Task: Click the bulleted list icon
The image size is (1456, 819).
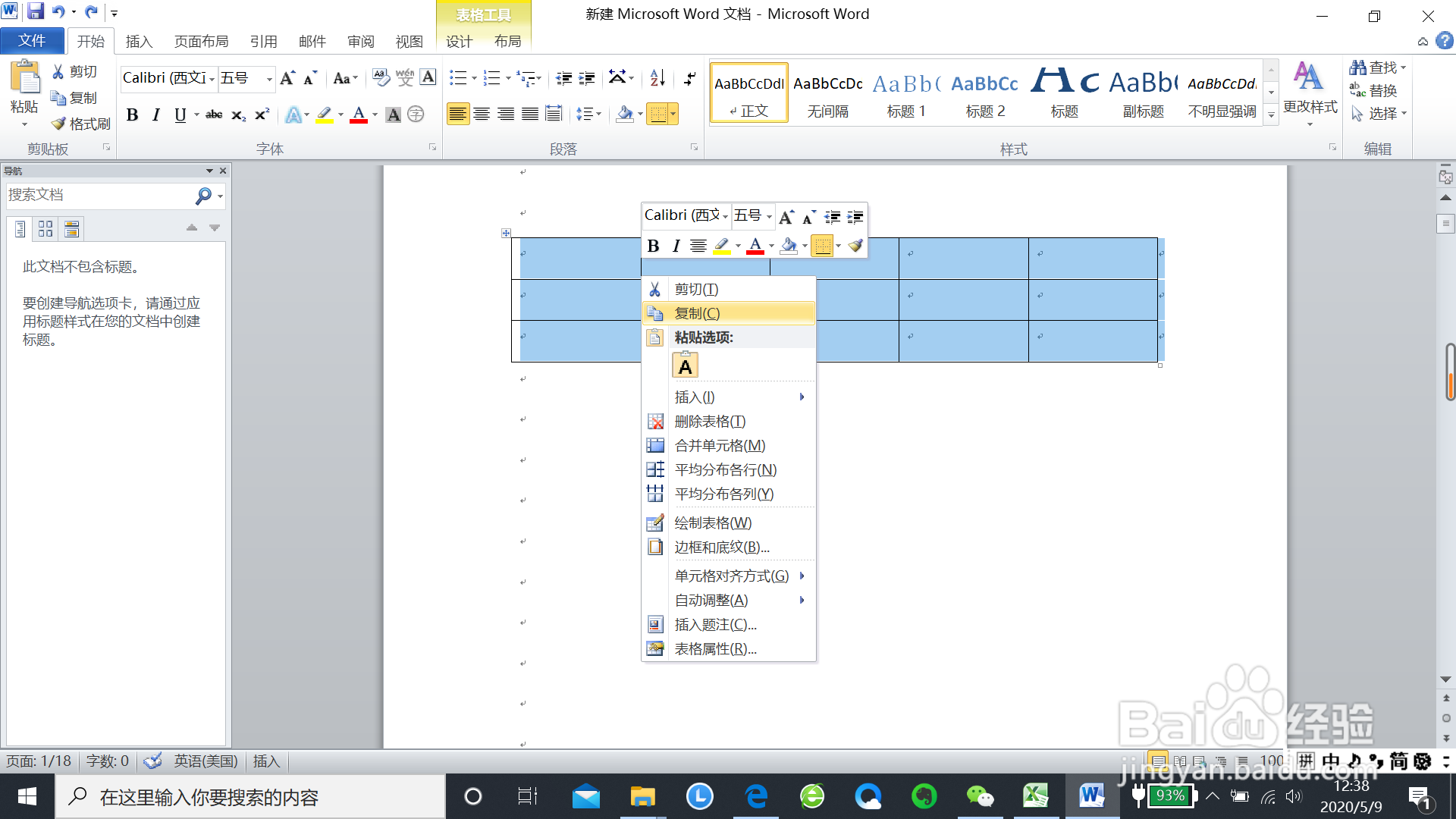Action: [457, 77]
